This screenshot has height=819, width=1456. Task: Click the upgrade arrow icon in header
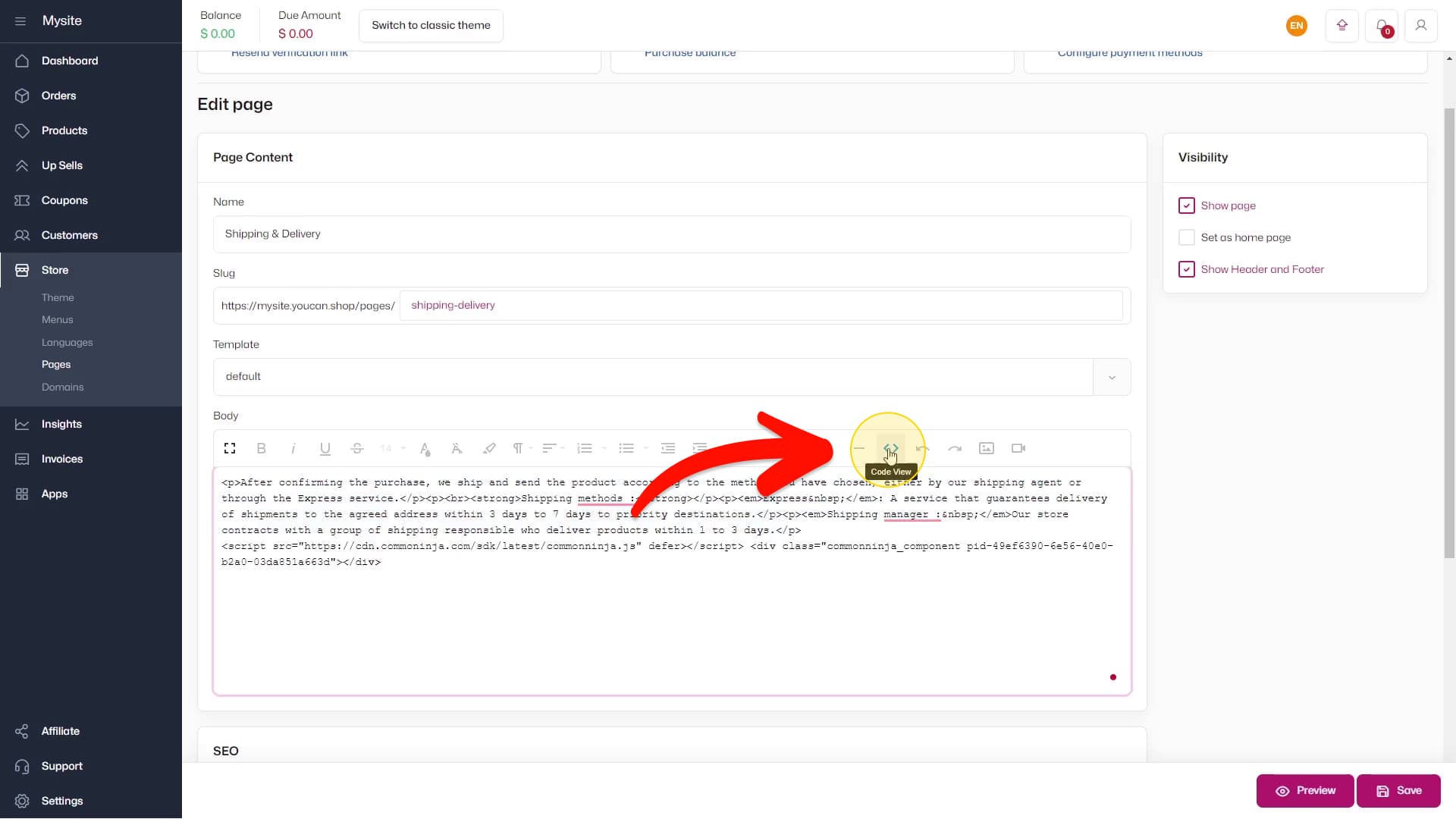1342,26
